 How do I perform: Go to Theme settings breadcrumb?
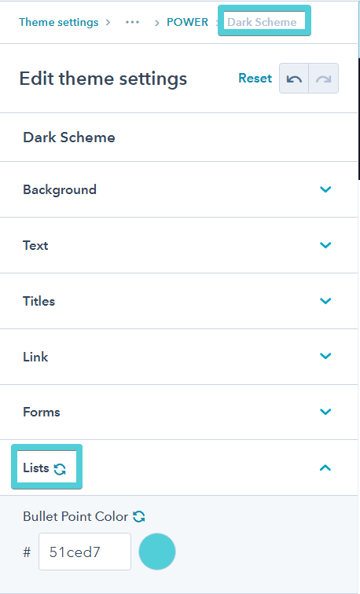click(59, 22)
